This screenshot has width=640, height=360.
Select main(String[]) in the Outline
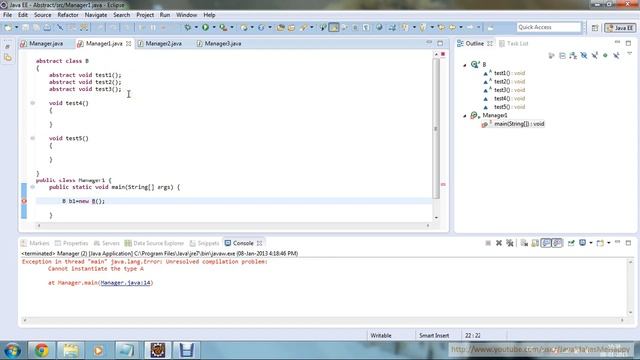point(513,124)
